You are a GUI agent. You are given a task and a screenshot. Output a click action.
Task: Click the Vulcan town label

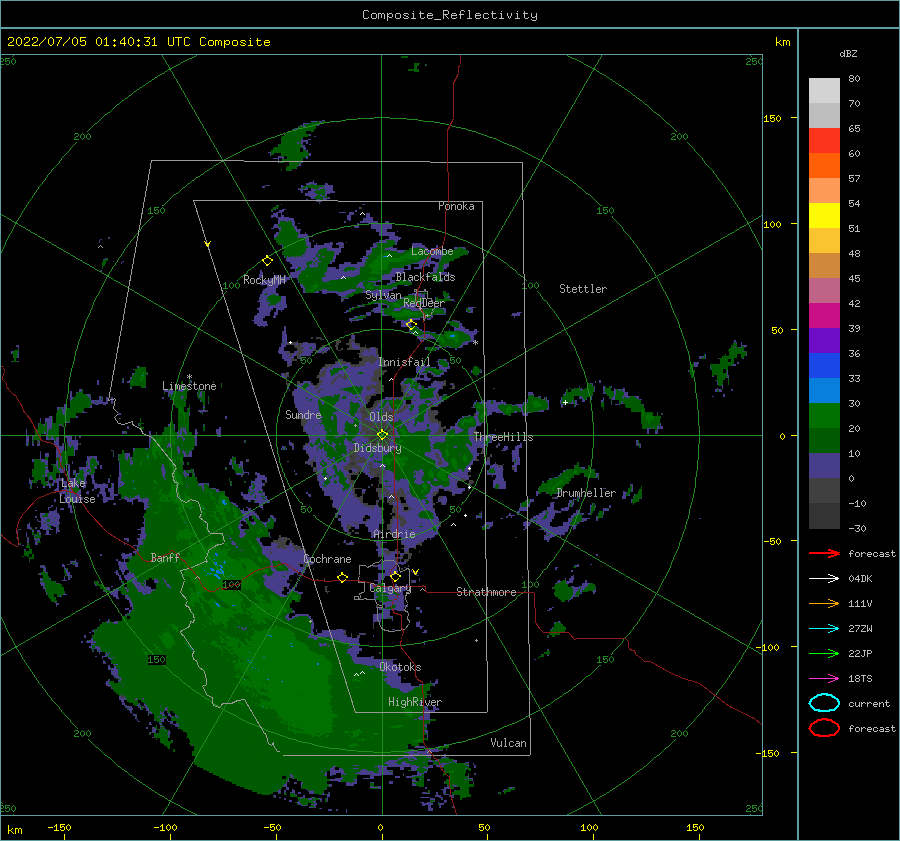(x=508, y=743)
